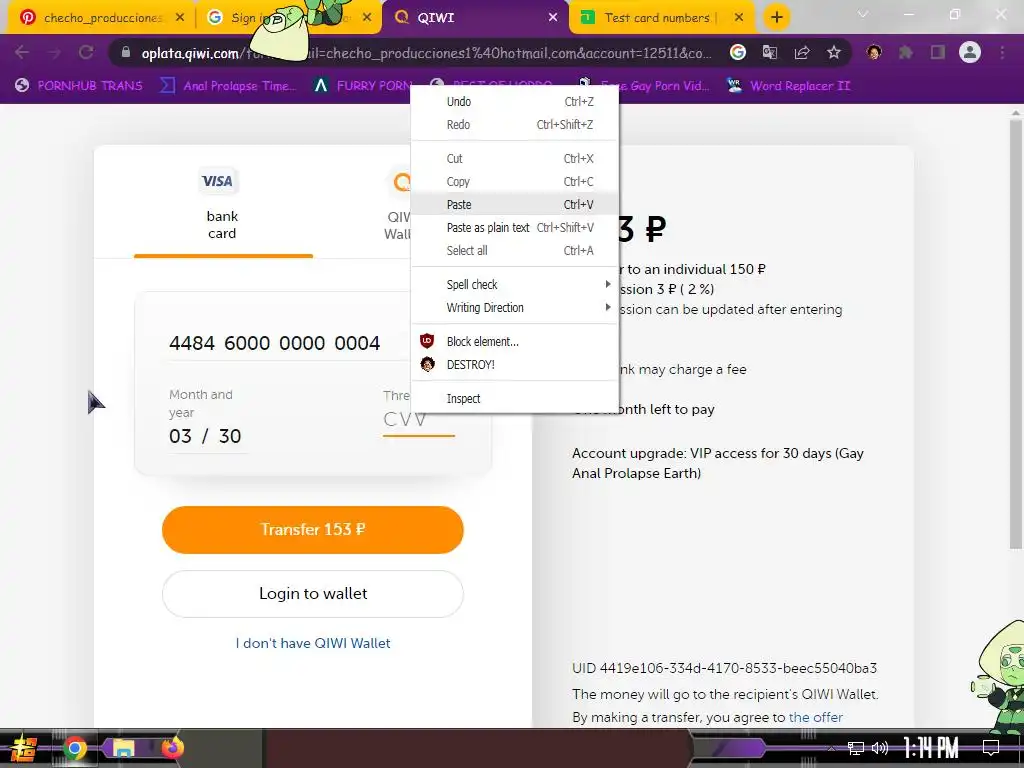The height and width of the screenshot is (768, 1024).
Task: Bookmark this page with the star
Action: click(x=834, y=52)
